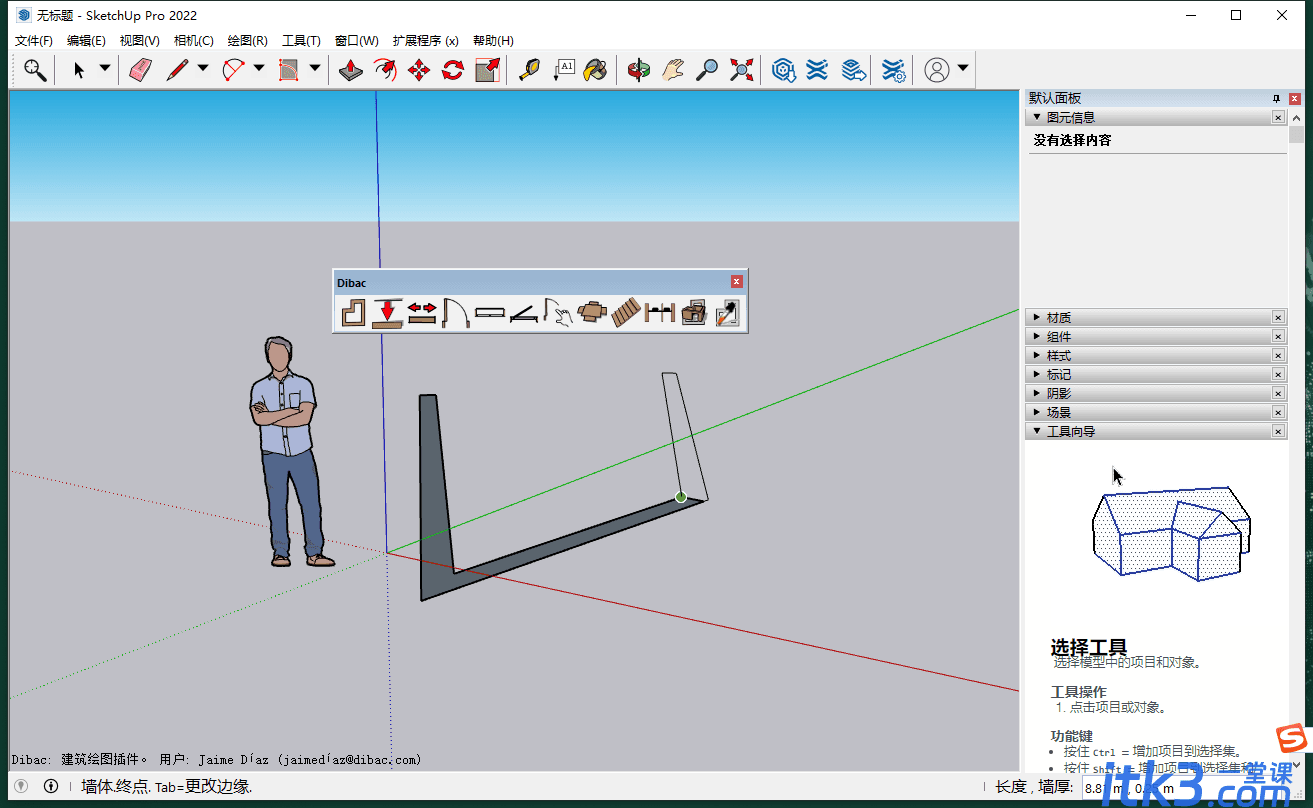Collapse the 图元信息 panel
Image resolution: width=1313 pixels, height=808 pixels.
pyautogui.click(x=1037, y=117)
